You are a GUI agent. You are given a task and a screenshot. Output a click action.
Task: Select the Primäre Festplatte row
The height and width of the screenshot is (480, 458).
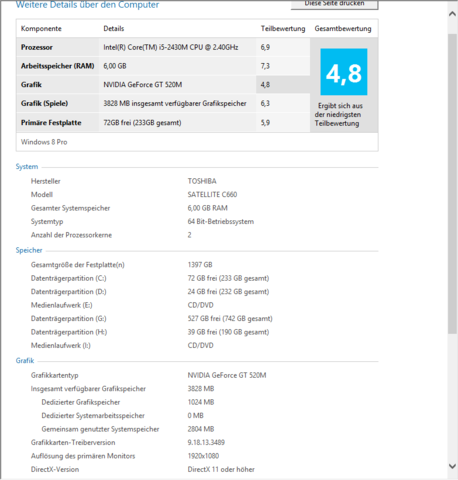point(163,123)
